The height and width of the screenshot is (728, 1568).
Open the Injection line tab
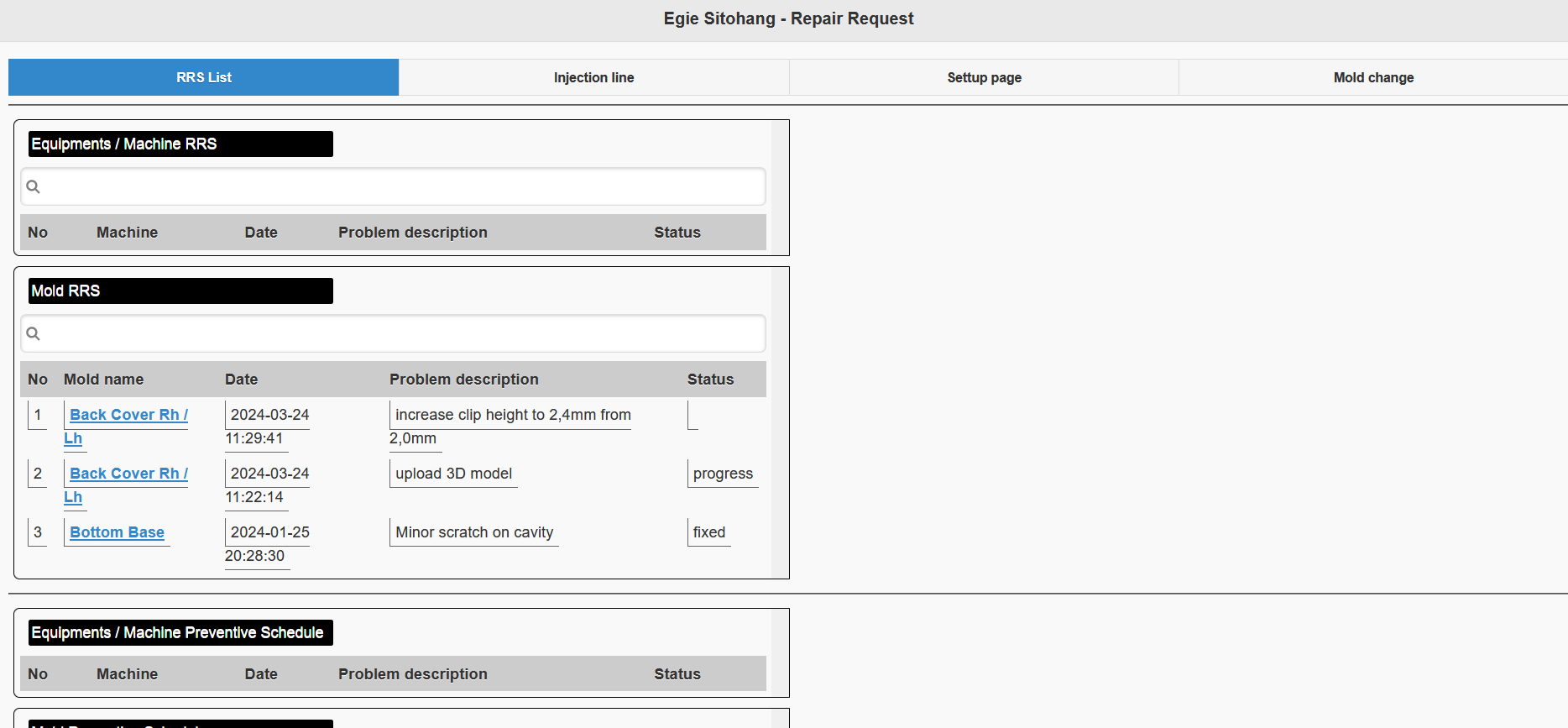[x=593, y=77]
